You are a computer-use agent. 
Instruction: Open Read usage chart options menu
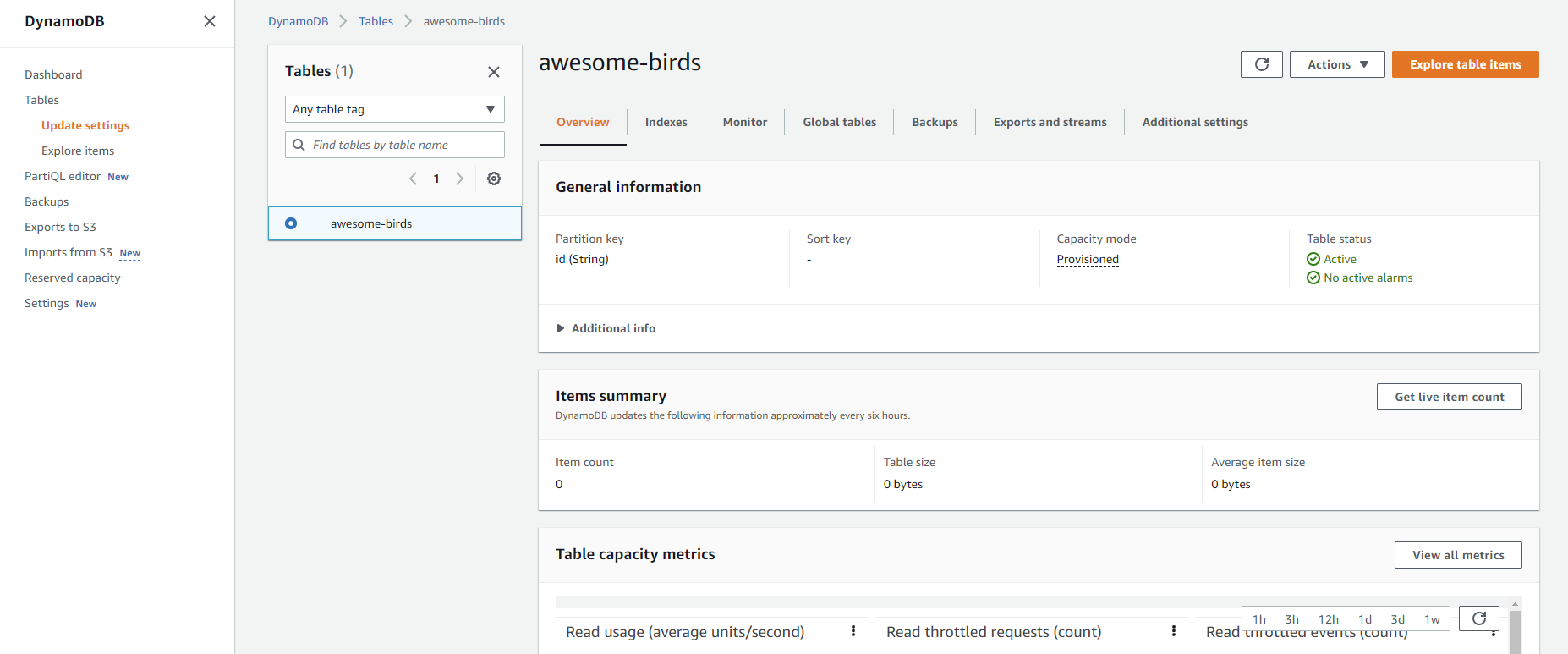pyautogui.click(x=853, y=631)
